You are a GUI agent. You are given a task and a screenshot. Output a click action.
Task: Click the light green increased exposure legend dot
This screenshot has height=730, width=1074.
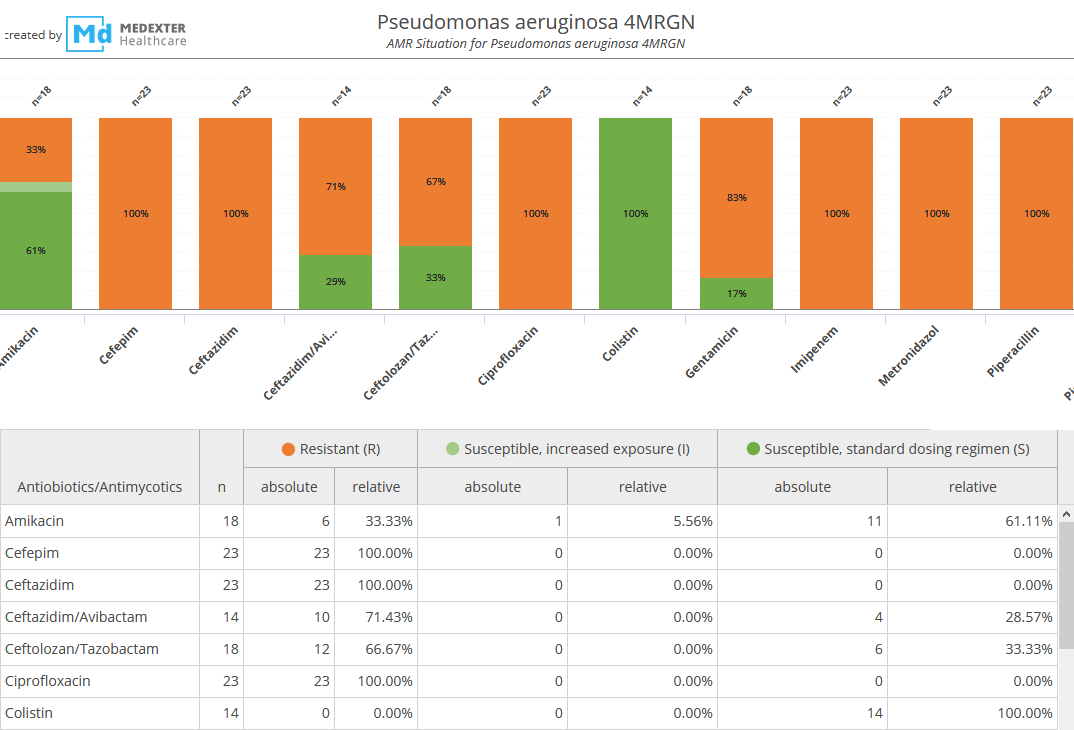coord(454,449)
